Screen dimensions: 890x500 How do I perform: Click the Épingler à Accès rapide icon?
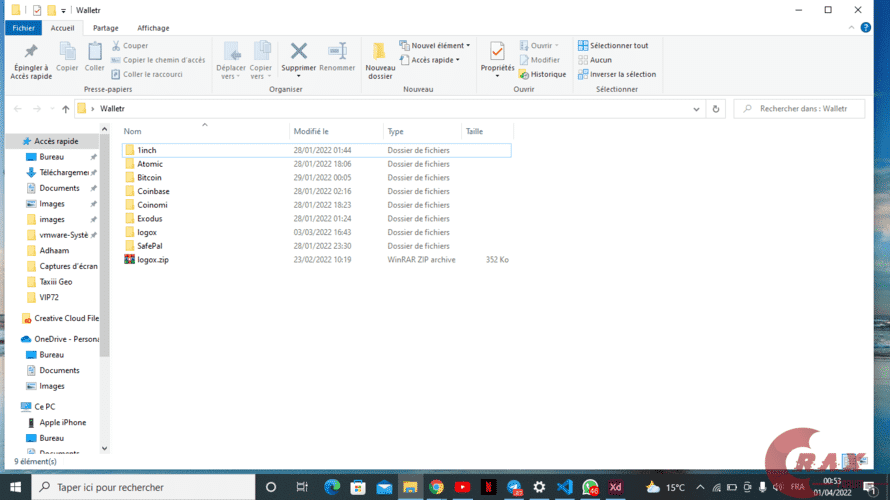[30, 52]
